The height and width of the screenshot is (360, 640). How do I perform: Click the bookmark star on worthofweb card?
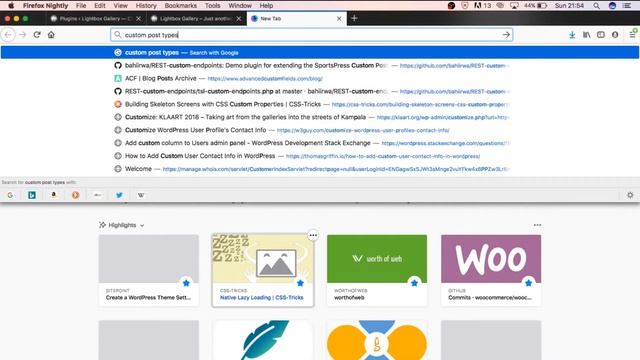(x=414, y=283)
